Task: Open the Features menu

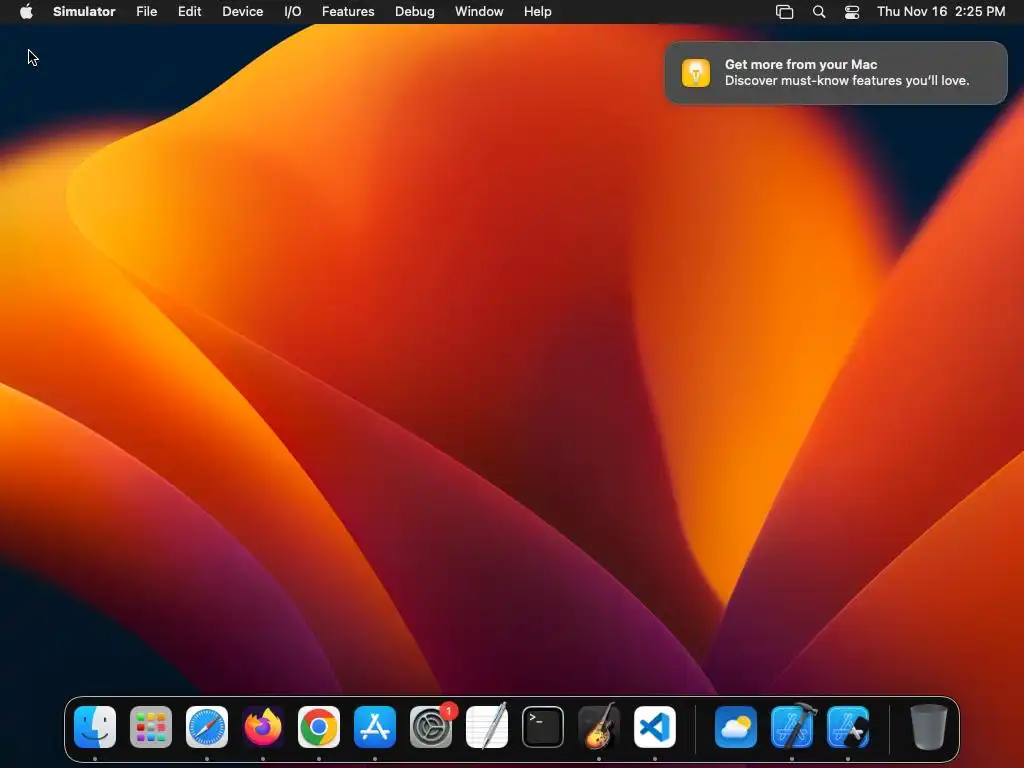Action: [348, 12]
